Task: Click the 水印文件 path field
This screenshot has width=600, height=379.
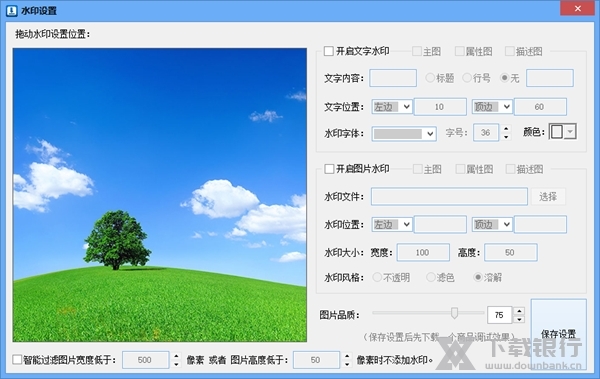Action: click(x=449, y=196)
